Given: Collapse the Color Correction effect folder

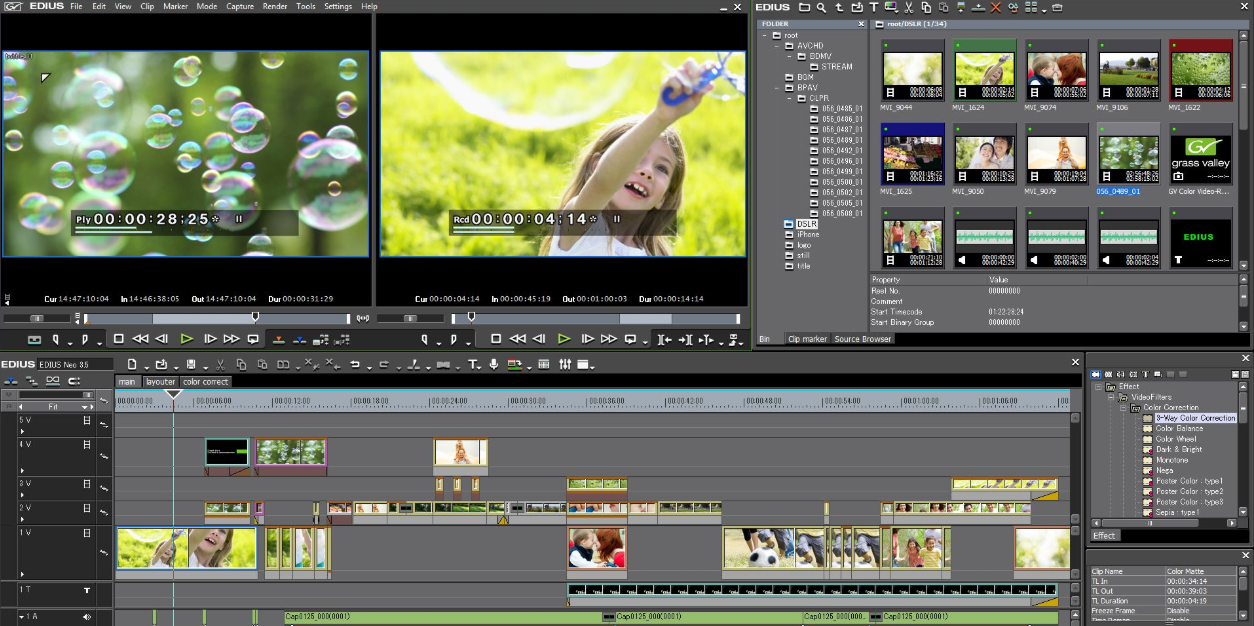Looking at the screenshot, I should tap(1122, 407).
